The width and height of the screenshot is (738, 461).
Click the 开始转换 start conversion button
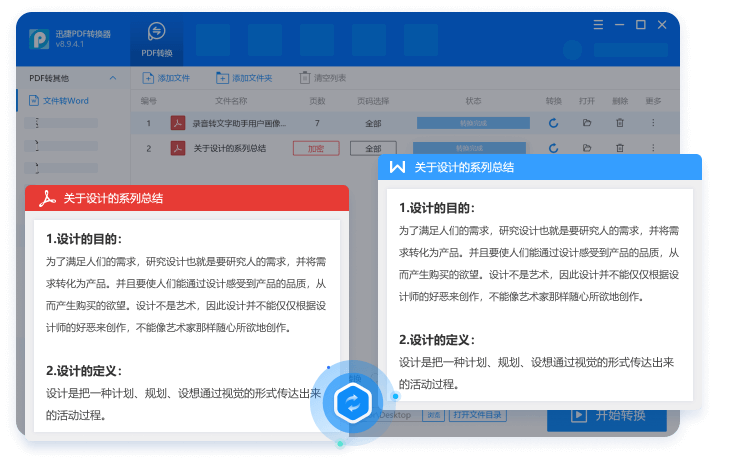click(607, 415)
